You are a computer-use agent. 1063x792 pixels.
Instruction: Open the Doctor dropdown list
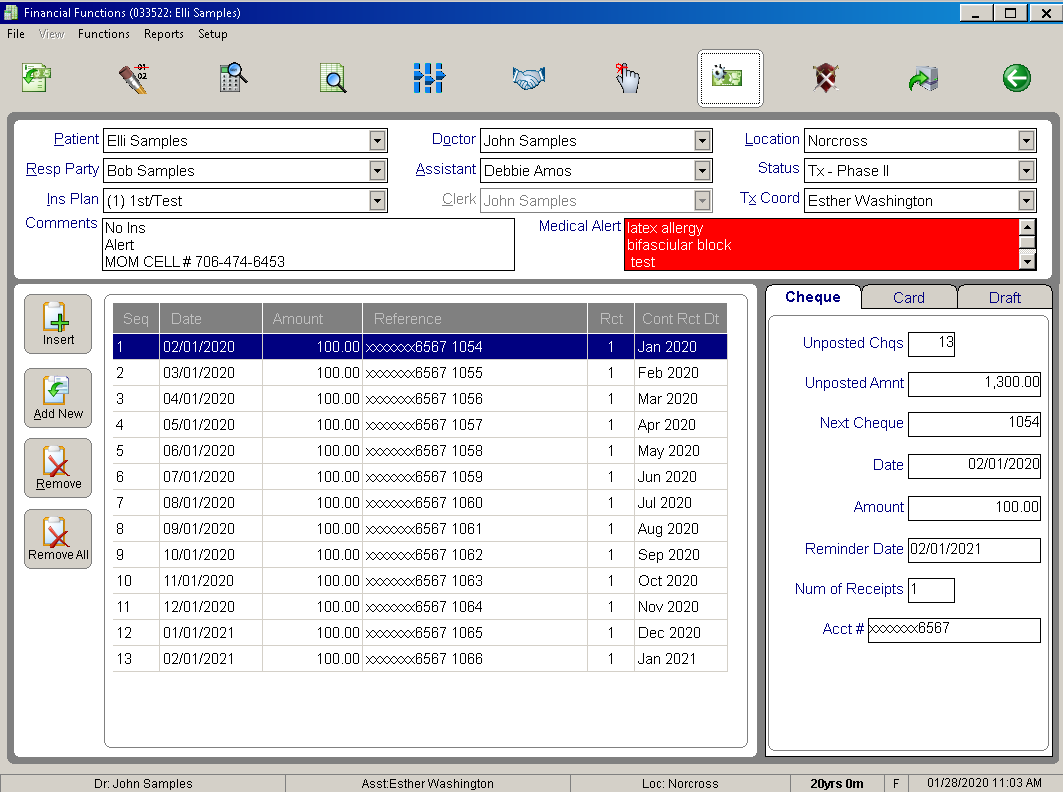click(702, 141)
